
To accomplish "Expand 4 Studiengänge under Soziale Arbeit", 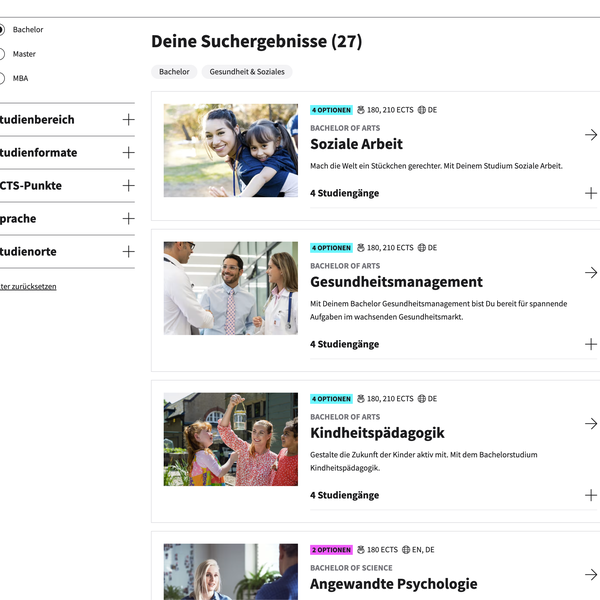I will [x=591, y=193].
